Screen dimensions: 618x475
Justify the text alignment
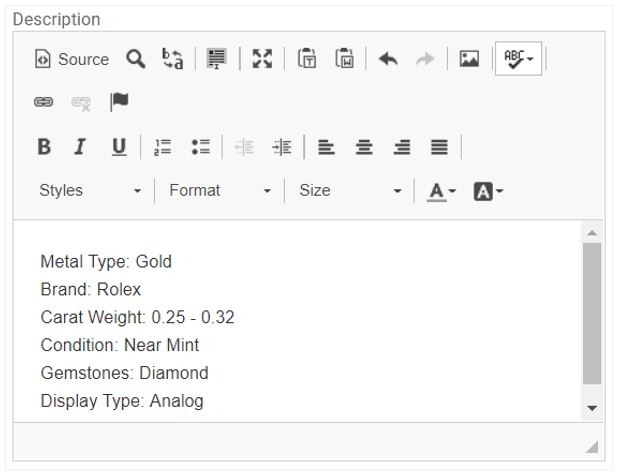click(439, 147)
